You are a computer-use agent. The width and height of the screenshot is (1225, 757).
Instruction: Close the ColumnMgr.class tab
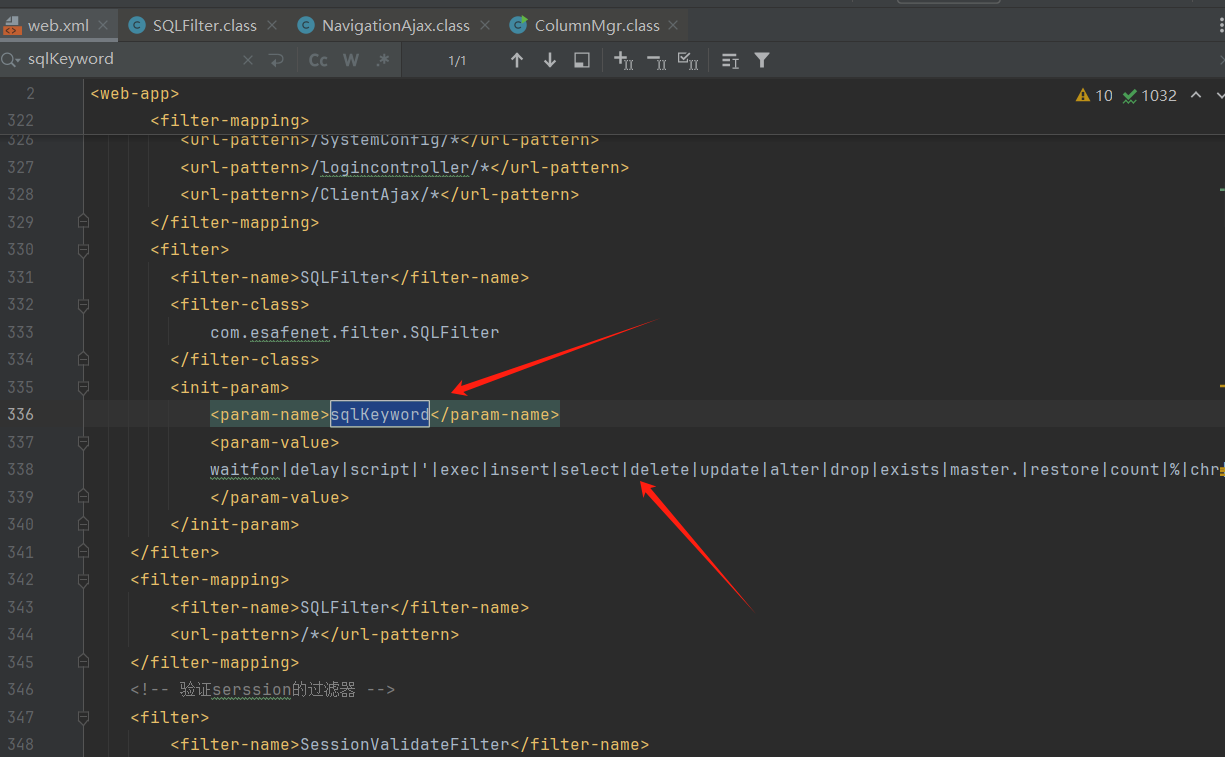click(674, 25)
